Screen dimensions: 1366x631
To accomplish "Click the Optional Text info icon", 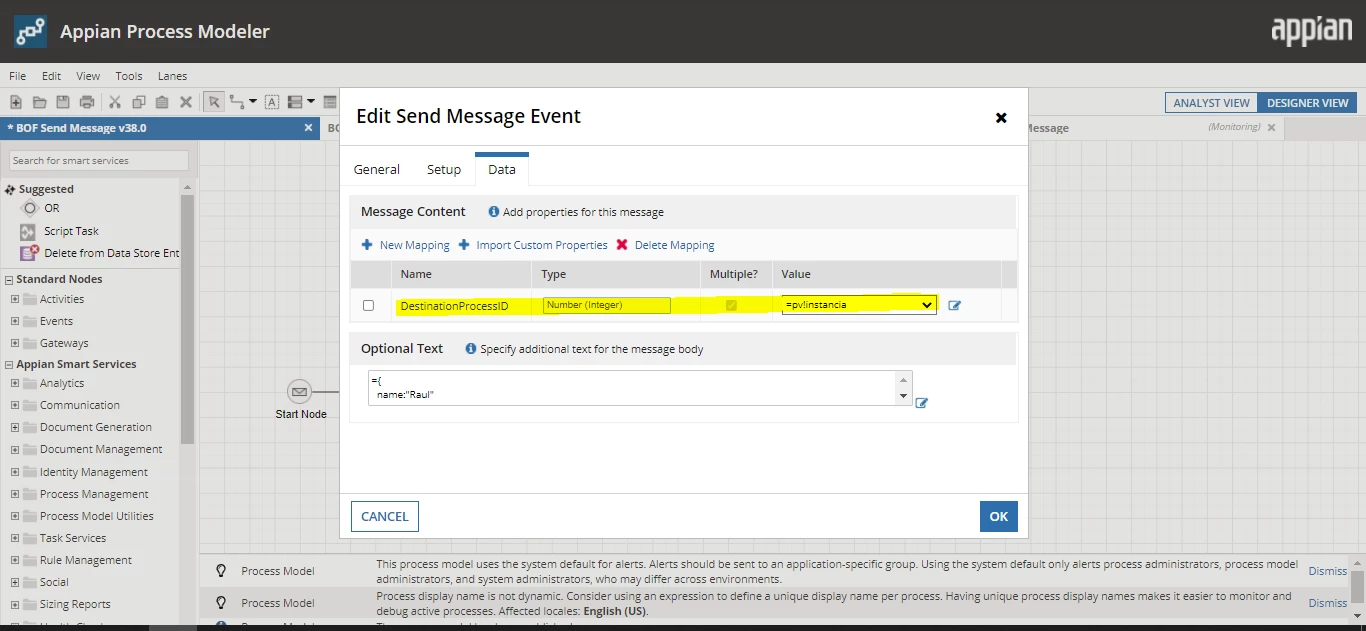I will pyautogui.click(x=471, y=349).
